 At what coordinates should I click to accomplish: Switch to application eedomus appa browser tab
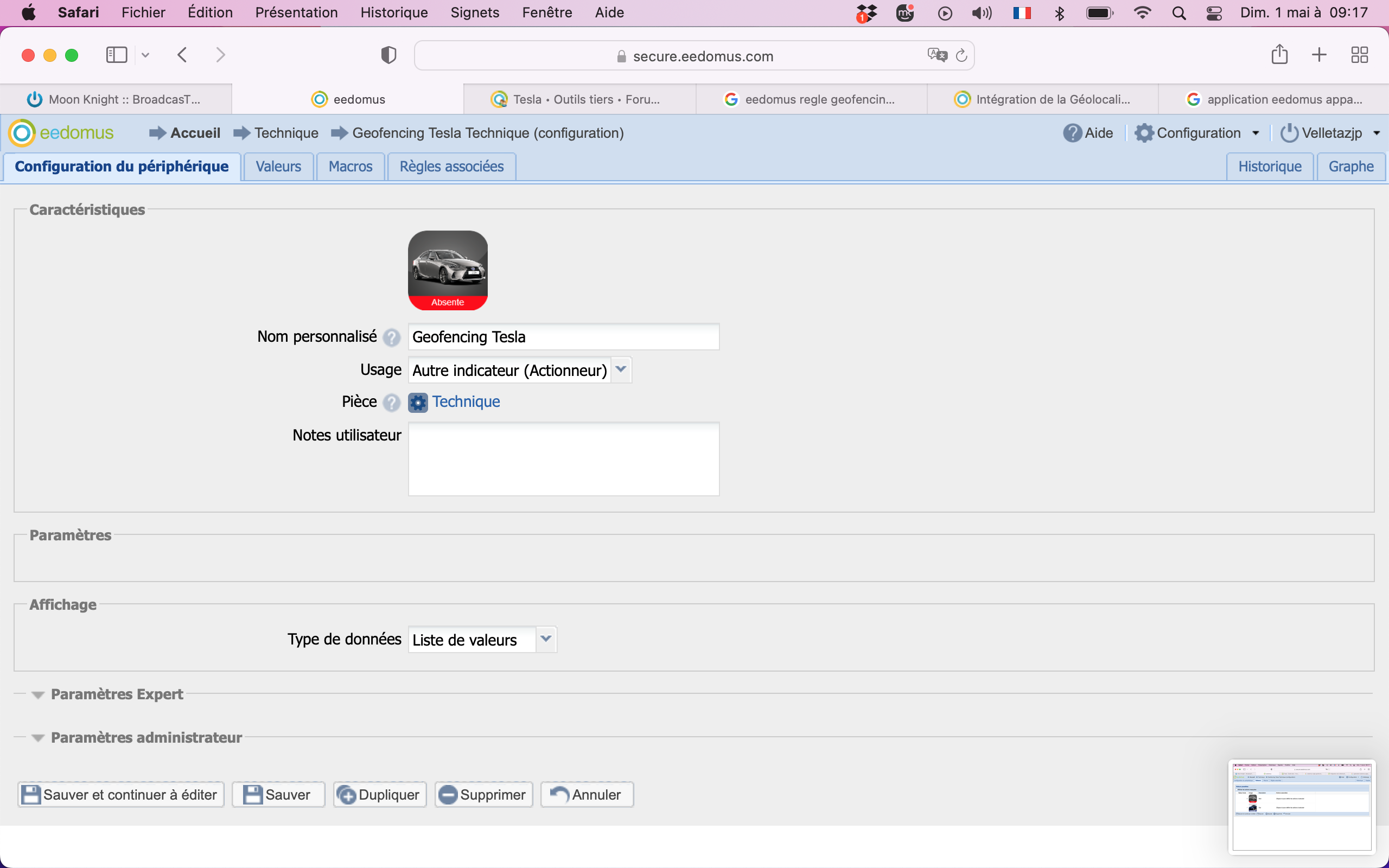tap(1273, 99)
